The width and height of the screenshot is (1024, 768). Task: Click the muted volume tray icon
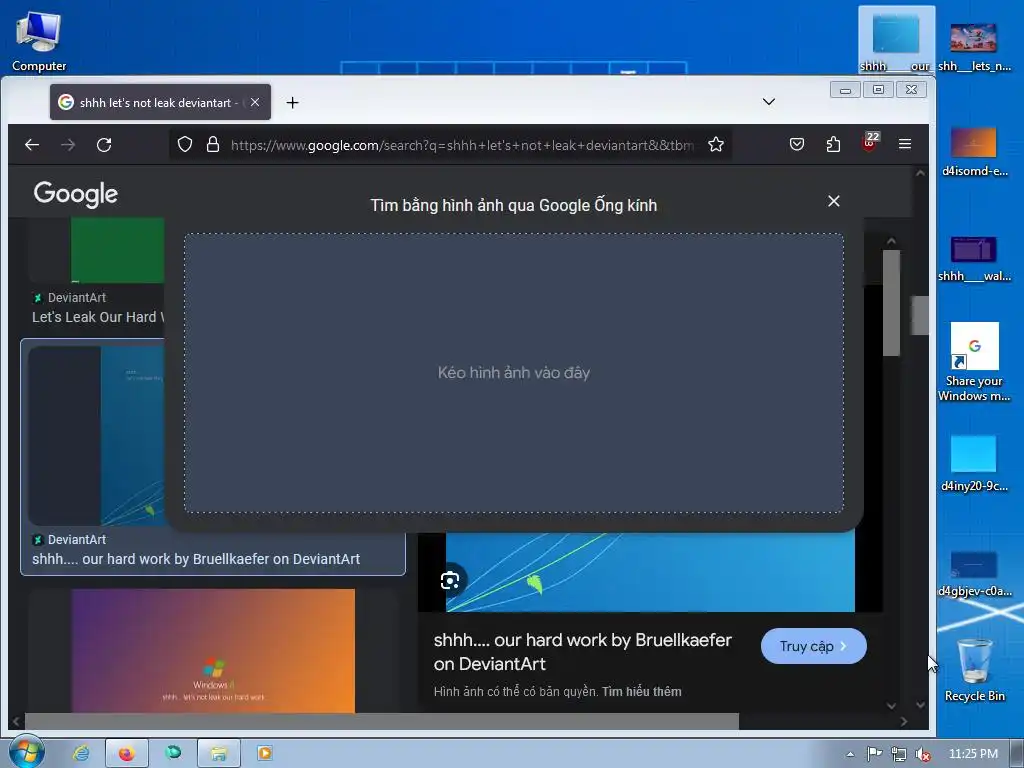coord(923,754)
